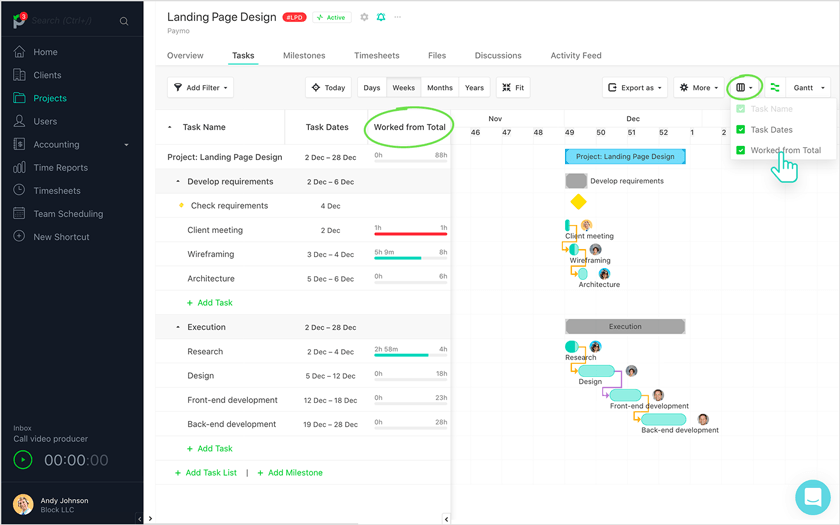
Task: Switch to the Milestones tab
Action: pyautogui.click(x=304, y=55)
